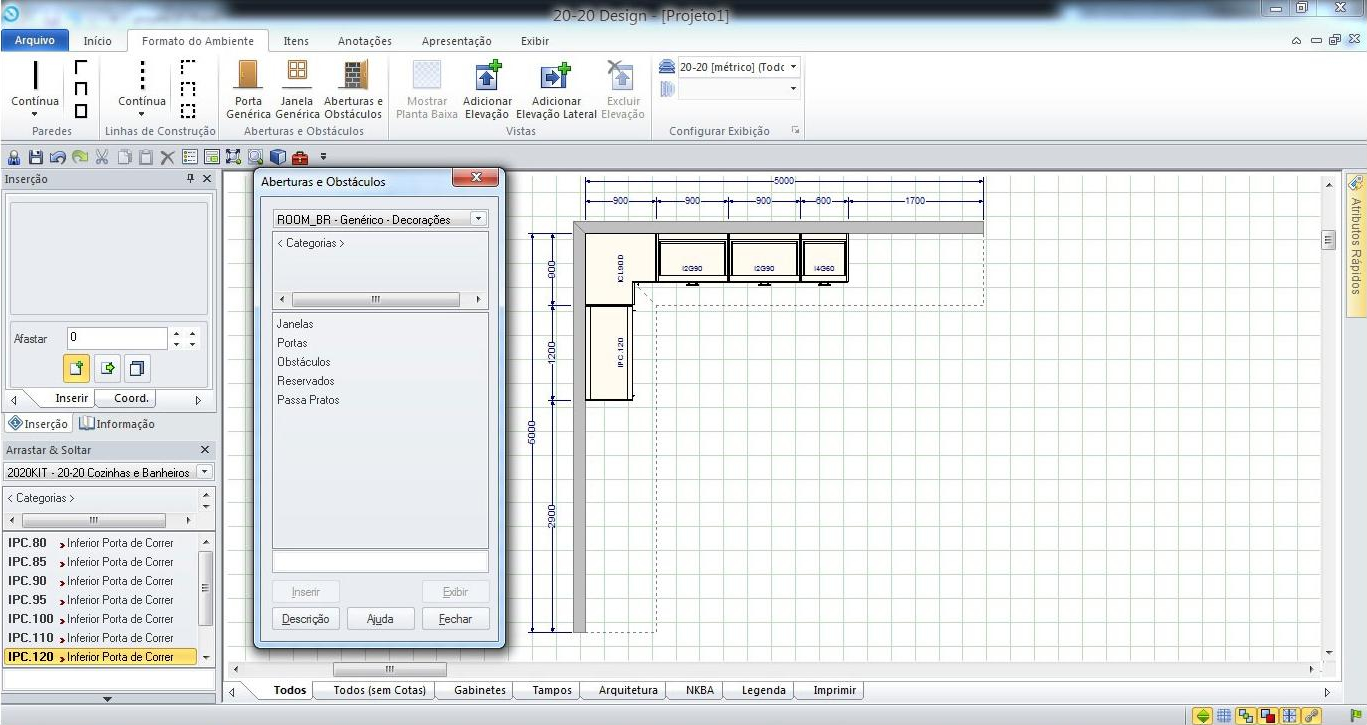Expand the Contínua wall type dropdown
The height and width of the screenshot is (725, 1367).
(35, 114)
